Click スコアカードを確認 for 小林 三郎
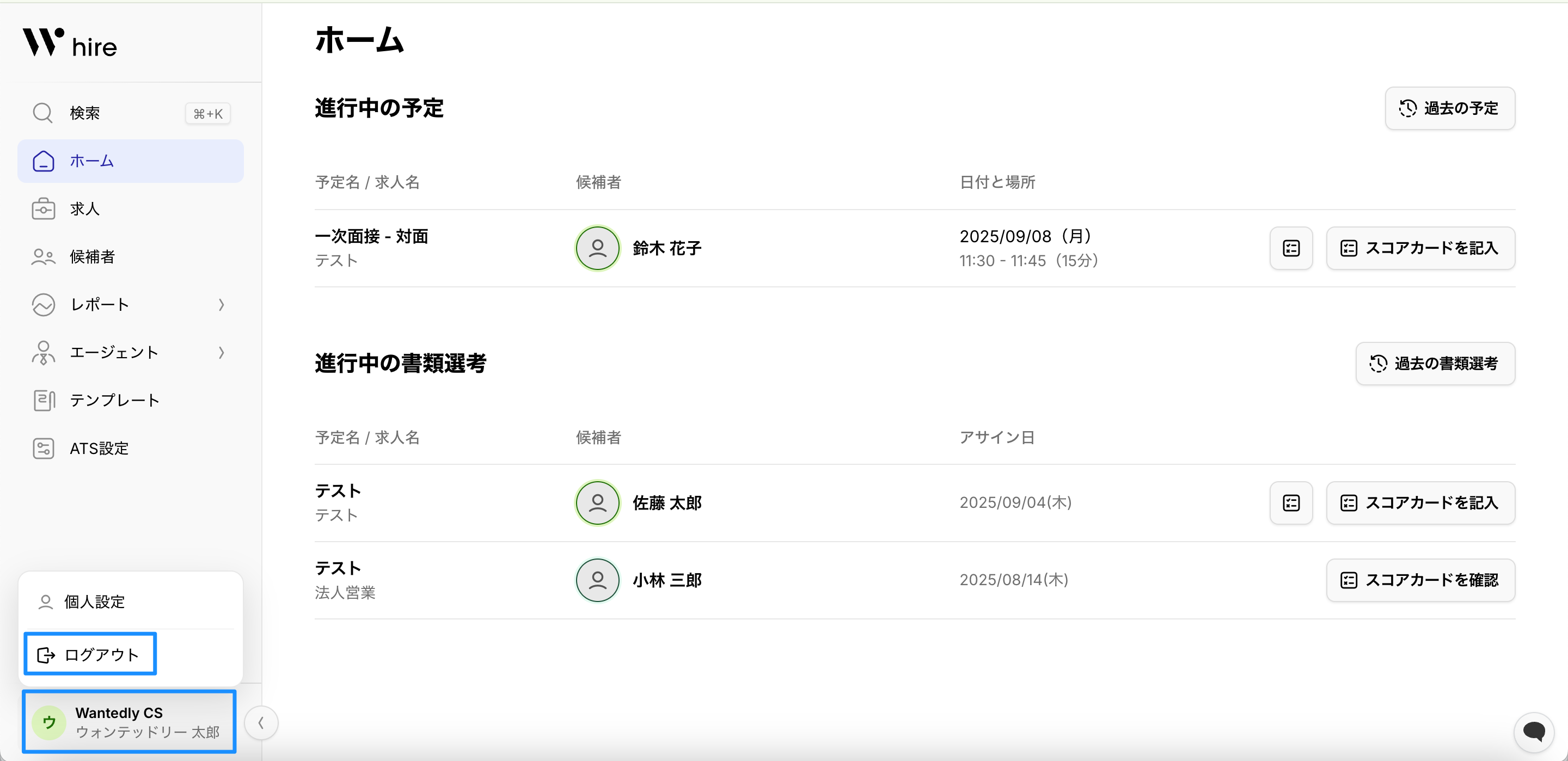This screenshot has height=761, width=1568. [x=1420, y=580]
